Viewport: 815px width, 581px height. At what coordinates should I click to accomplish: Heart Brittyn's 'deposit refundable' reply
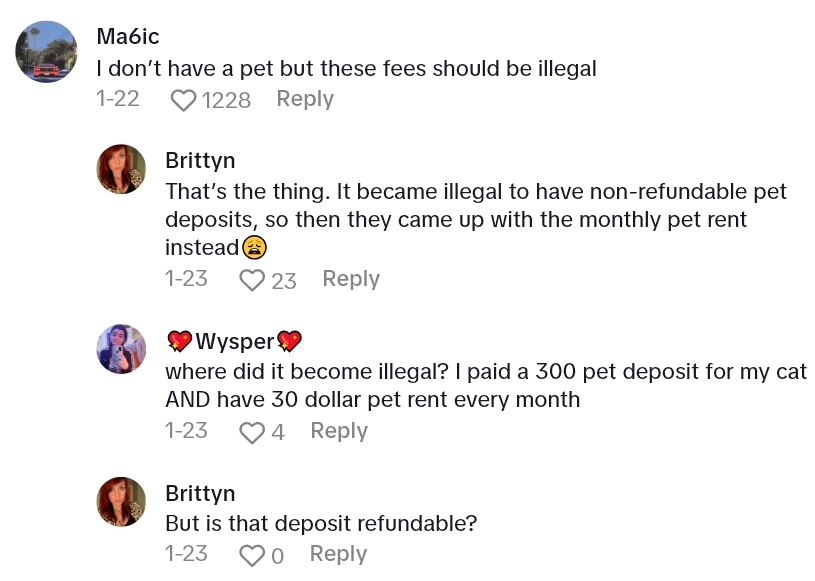tap(252, 555)
